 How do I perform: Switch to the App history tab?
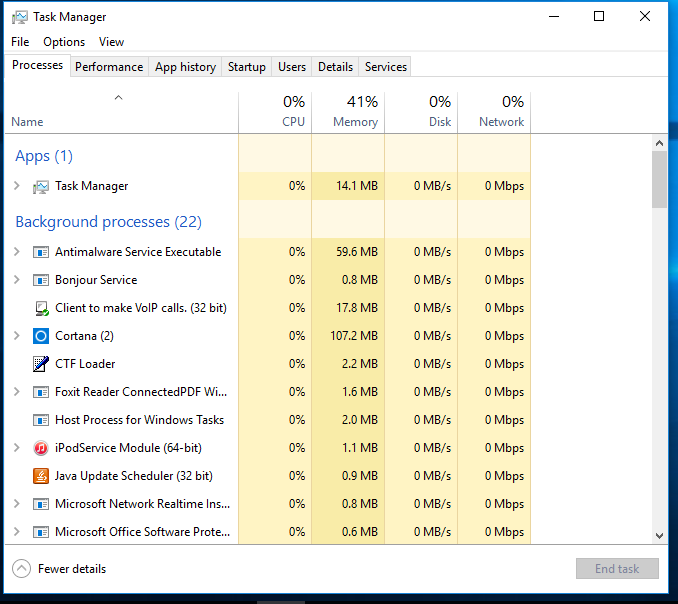click(185, 67)
